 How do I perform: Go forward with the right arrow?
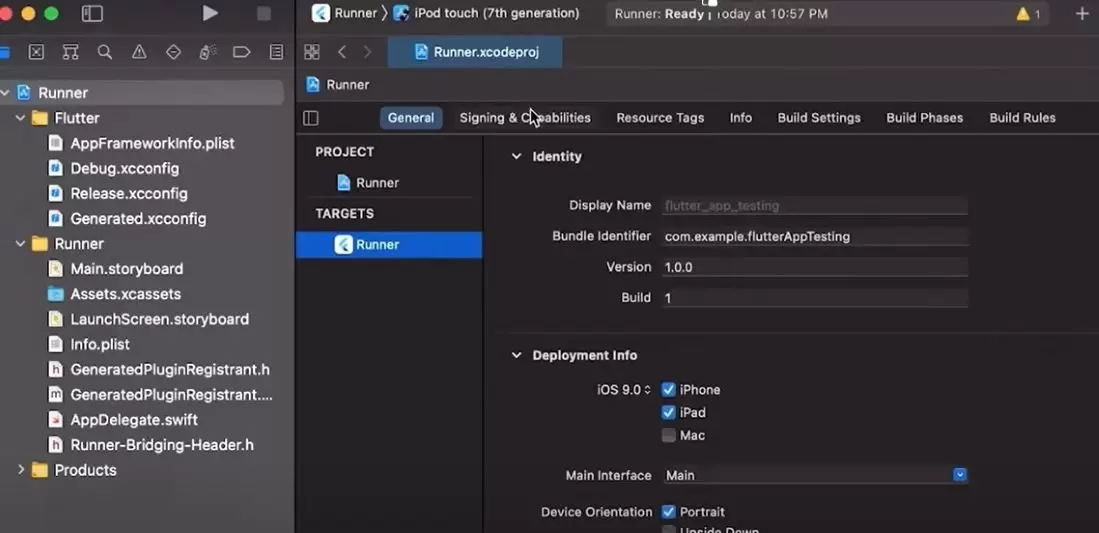pyautogui.click(x=367, y=52)
